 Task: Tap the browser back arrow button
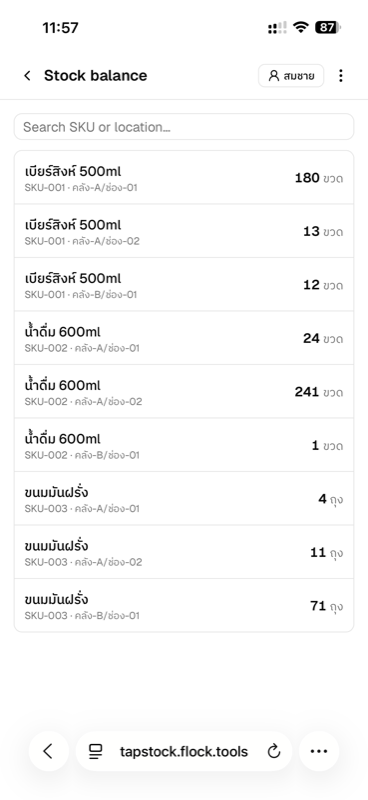click(48, 751)
